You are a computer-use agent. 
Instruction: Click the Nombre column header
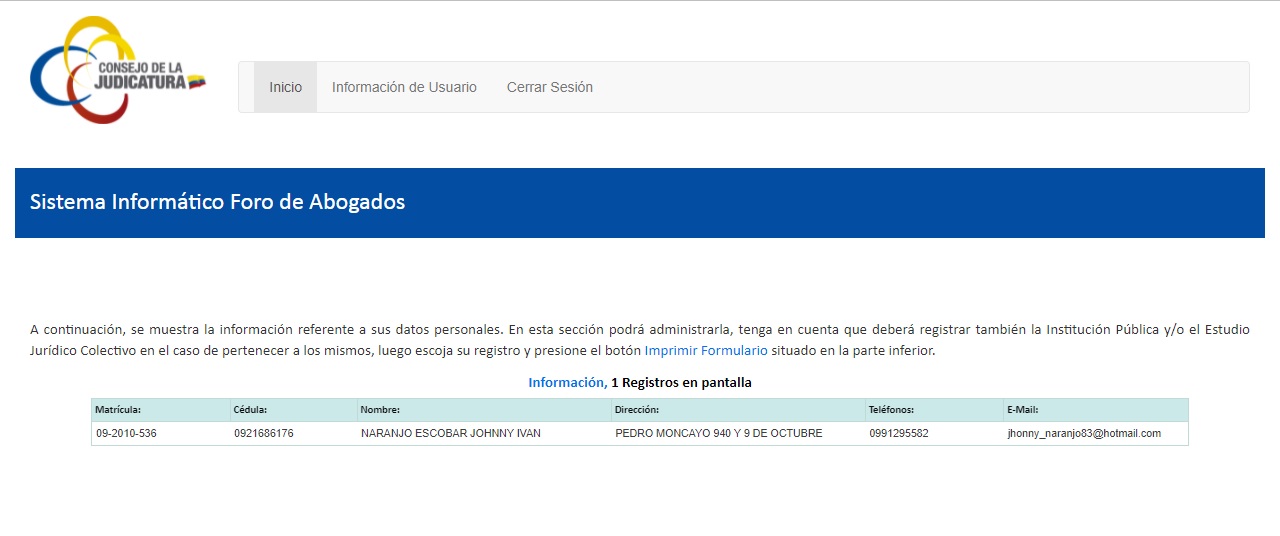pos(484,410)
